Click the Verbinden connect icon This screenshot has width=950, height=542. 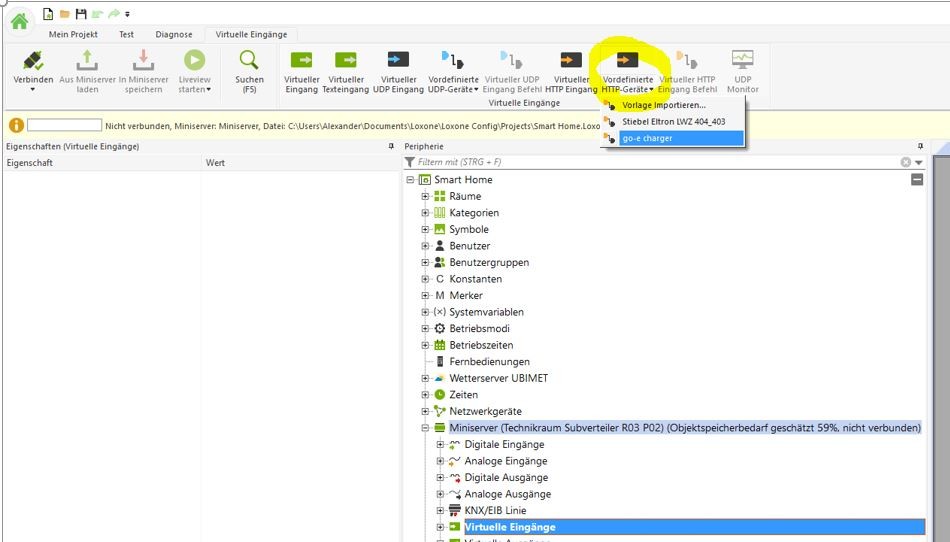click(33, 61)
